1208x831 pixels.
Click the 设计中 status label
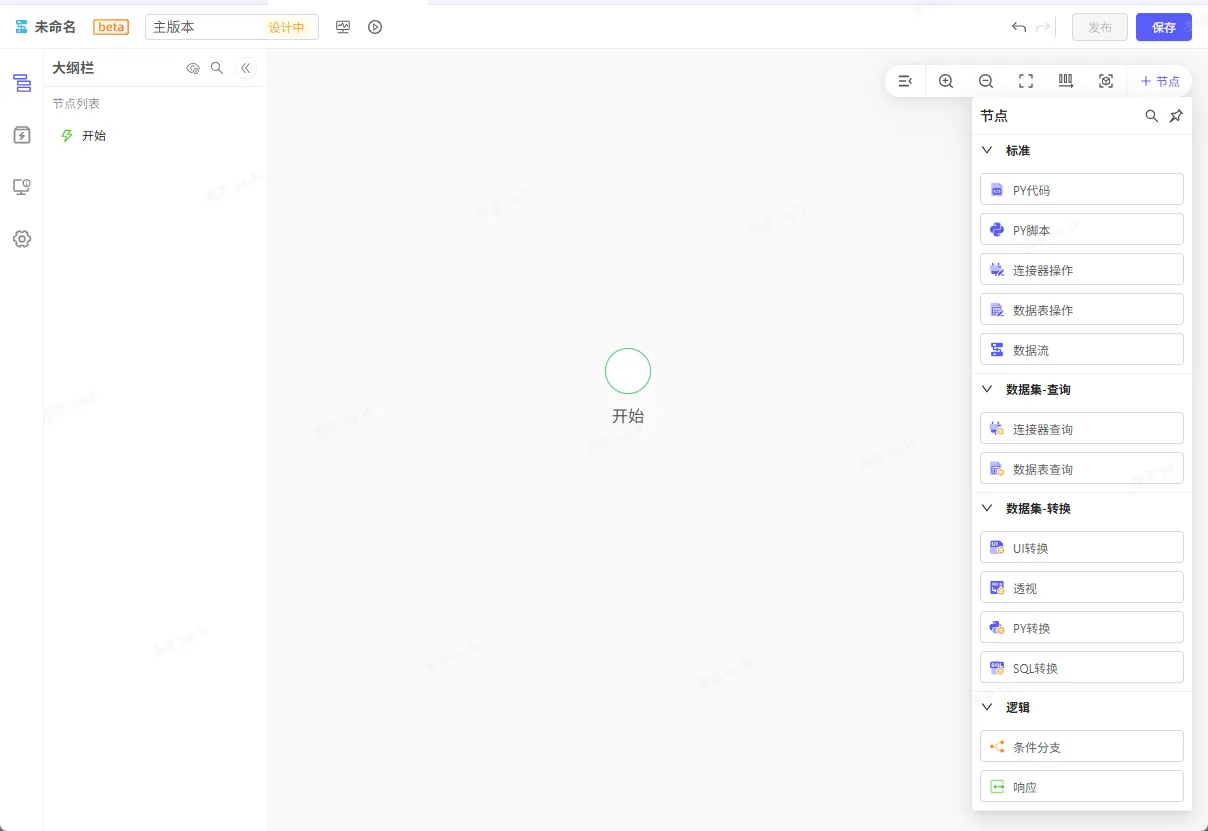tap(286, 28)
